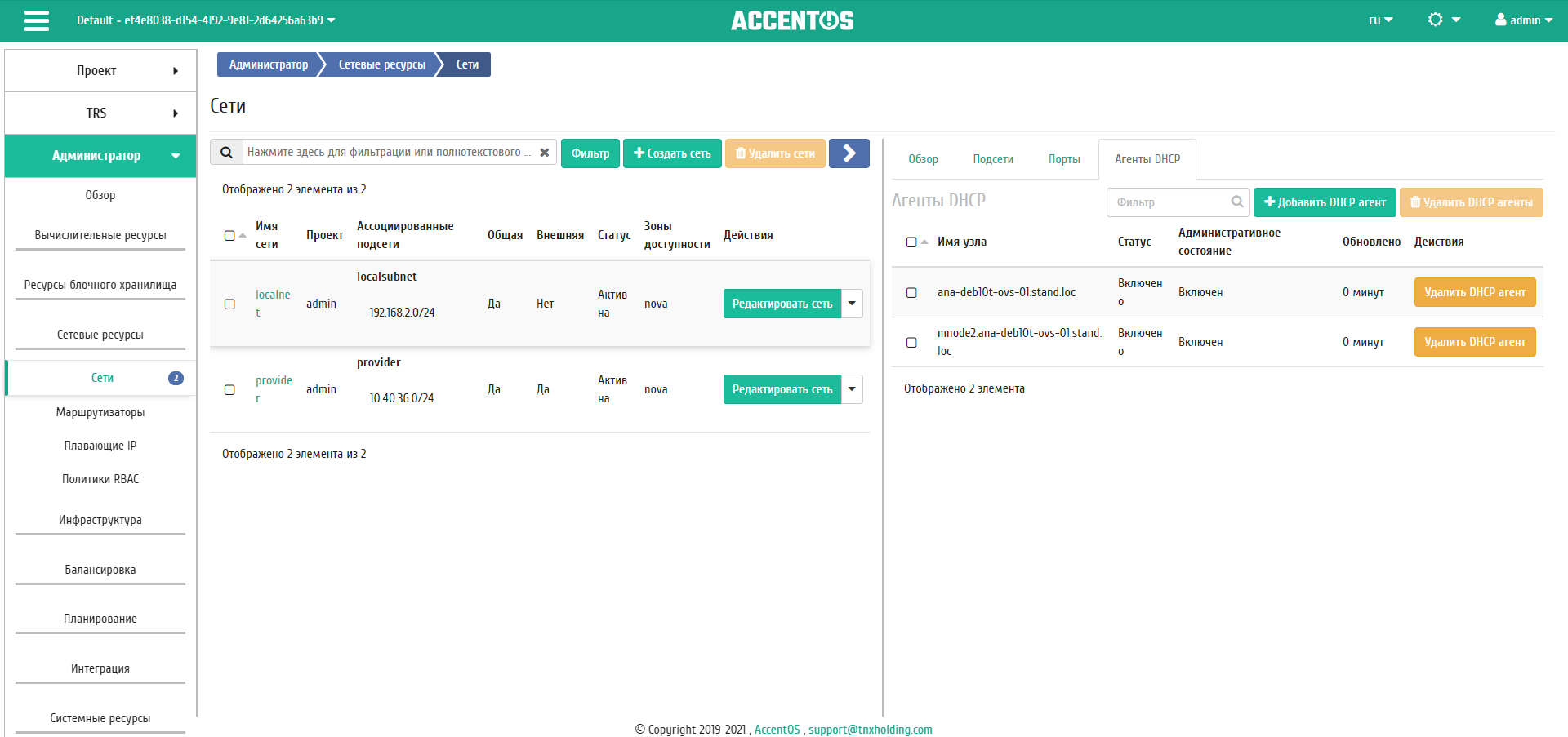Select the Агенты DHCP tab
Image resolution: width=1568 pixels, height=737 pixels.
pyautogui.click(x=1147, y=159)
